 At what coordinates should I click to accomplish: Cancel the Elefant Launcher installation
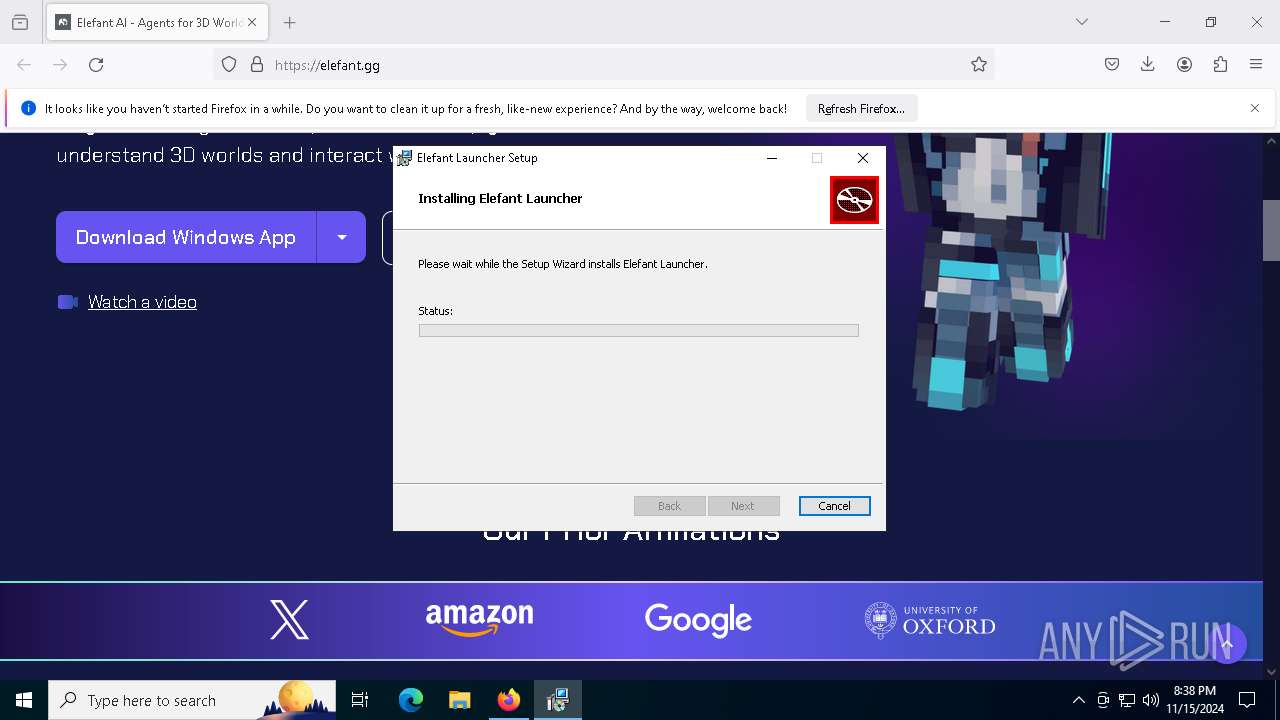[x=835, y=506]
